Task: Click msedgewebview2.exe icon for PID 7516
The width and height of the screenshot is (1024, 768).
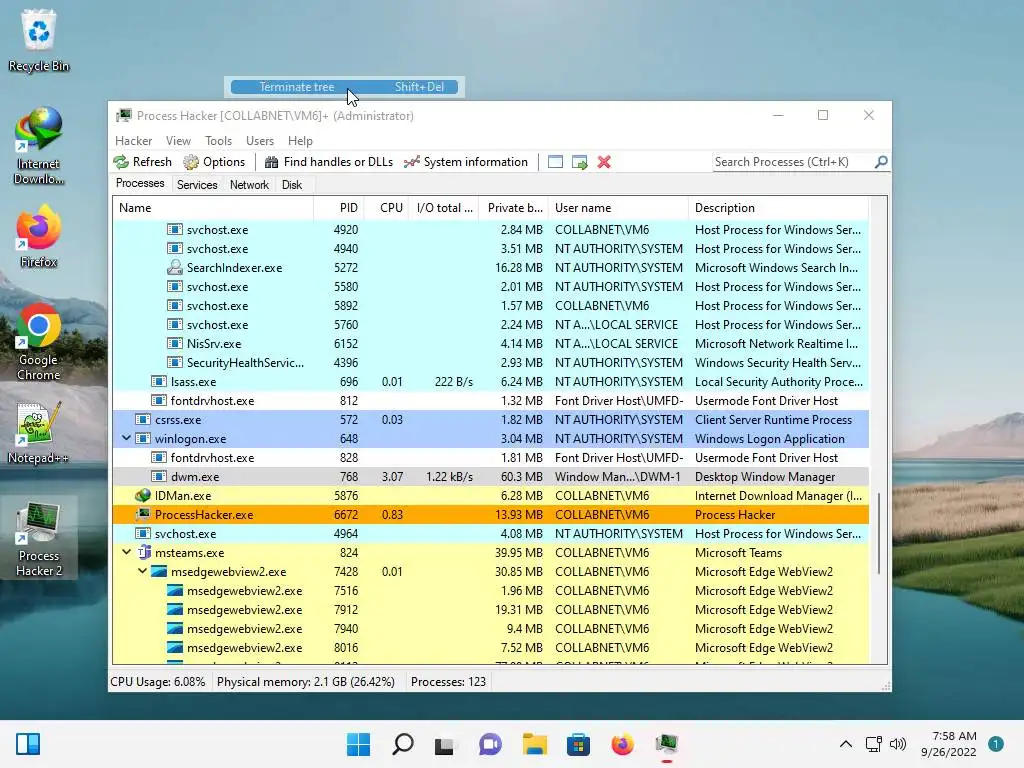Action: pos(174,590)
